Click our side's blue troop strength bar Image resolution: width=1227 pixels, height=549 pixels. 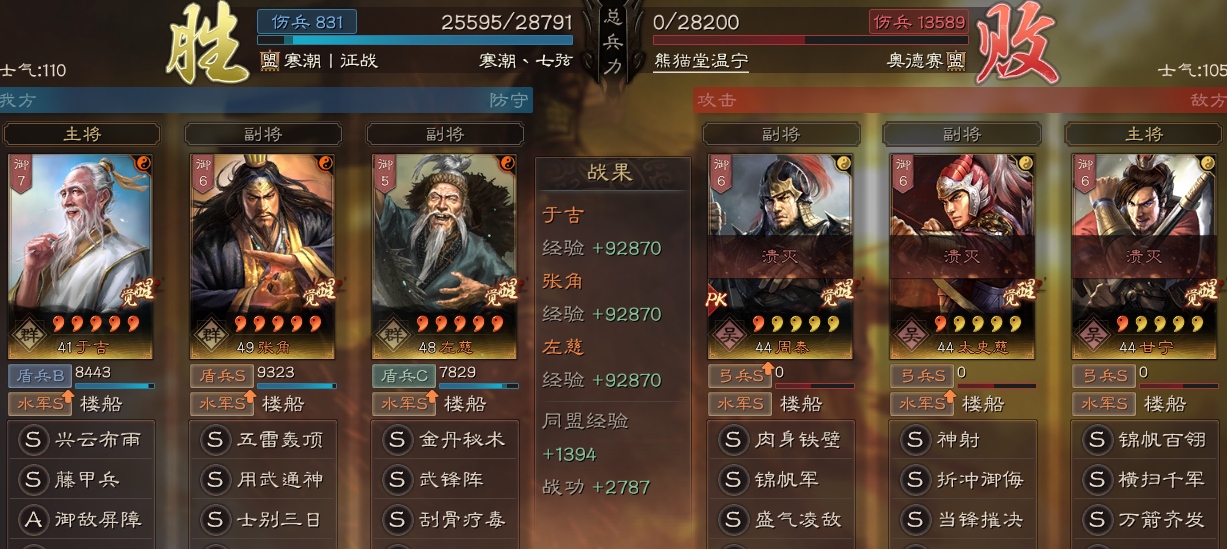pos(415,41)
